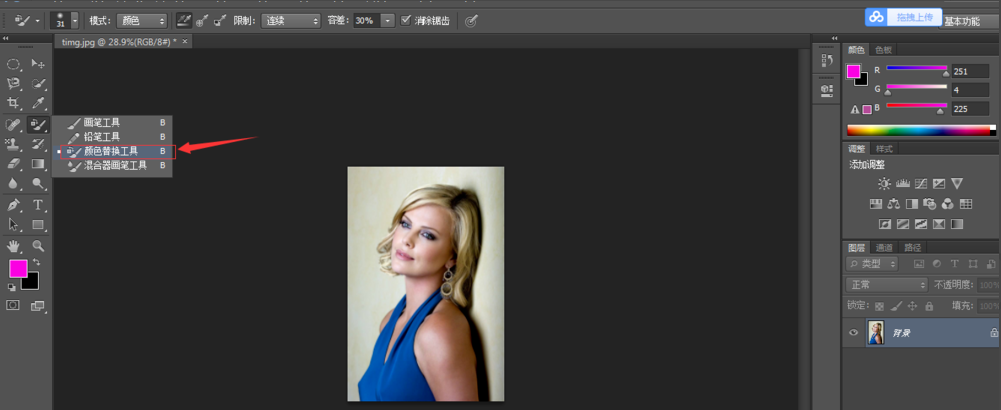Select the Move tool
The height and width of the screenshot is (410, 1001).
click(x=38, y=64)
